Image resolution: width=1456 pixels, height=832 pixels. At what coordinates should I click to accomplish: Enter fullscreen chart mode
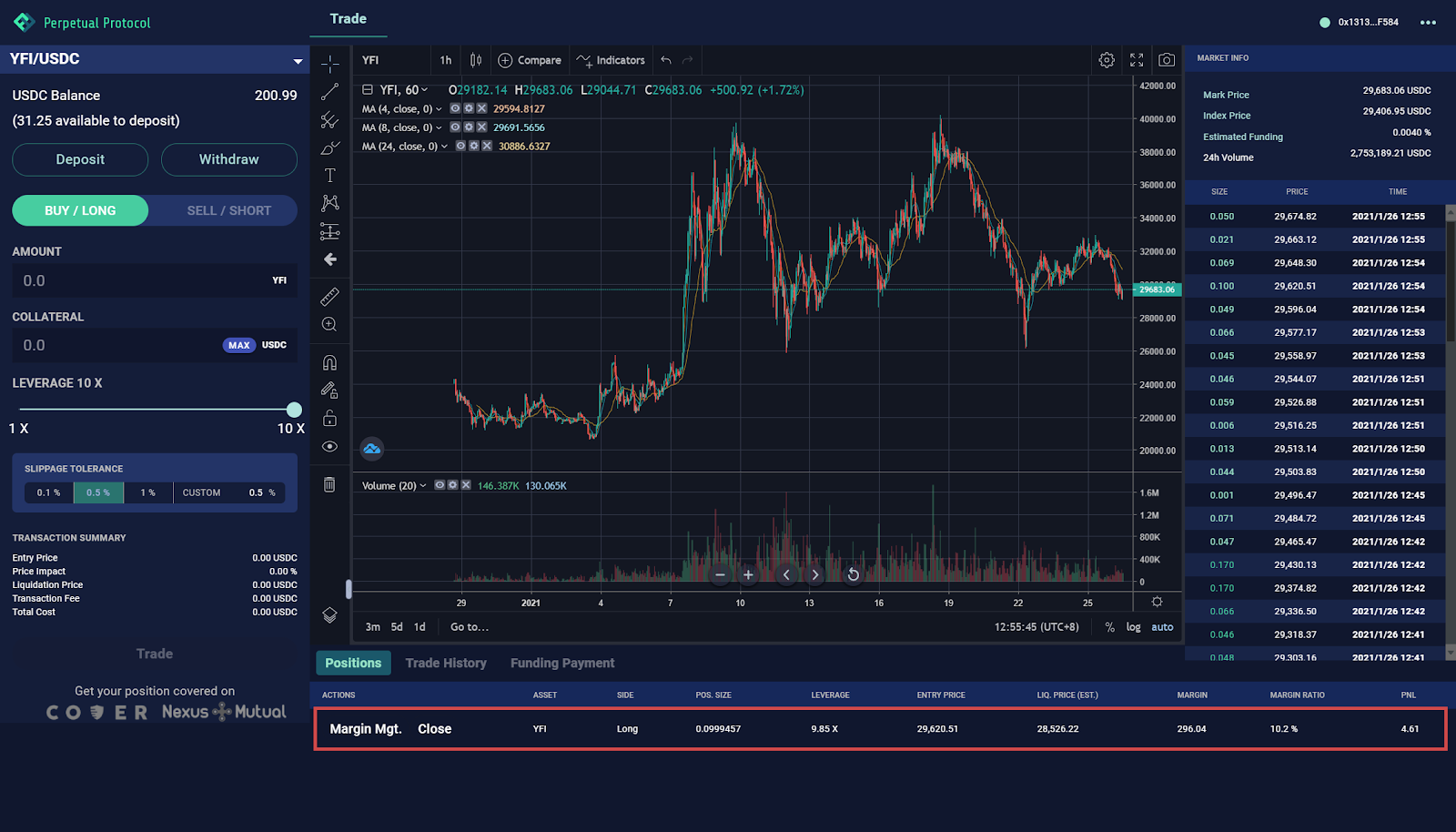(x=1137, y=60)
